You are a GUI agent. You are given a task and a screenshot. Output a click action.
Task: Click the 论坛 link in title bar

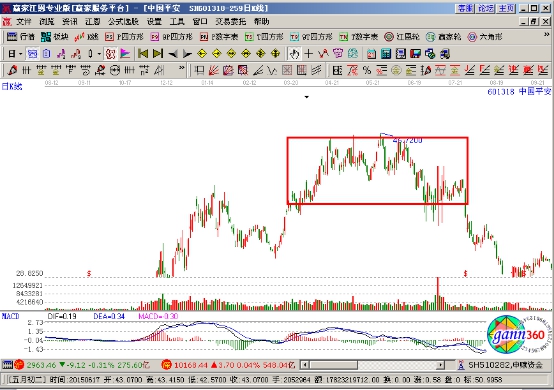coord(485,8)
